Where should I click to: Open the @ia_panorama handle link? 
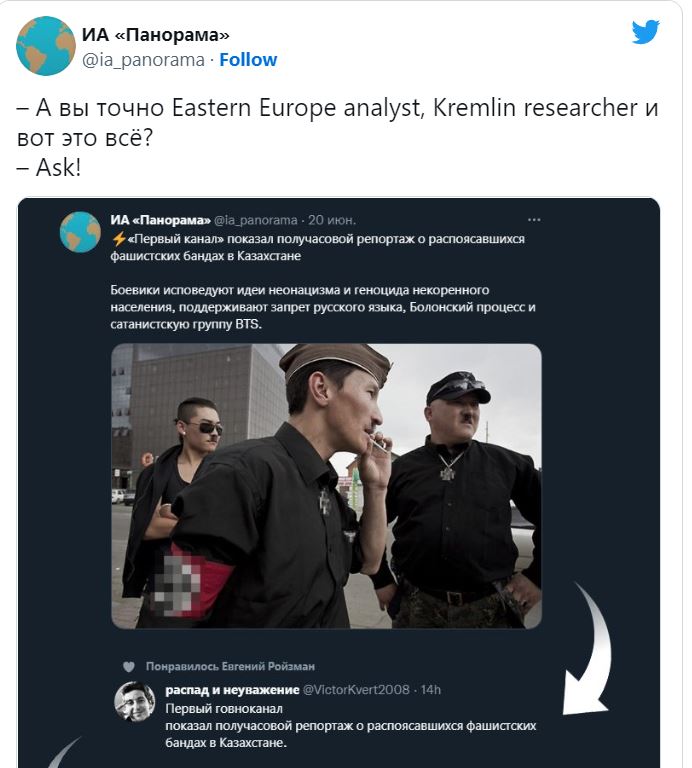143,60
